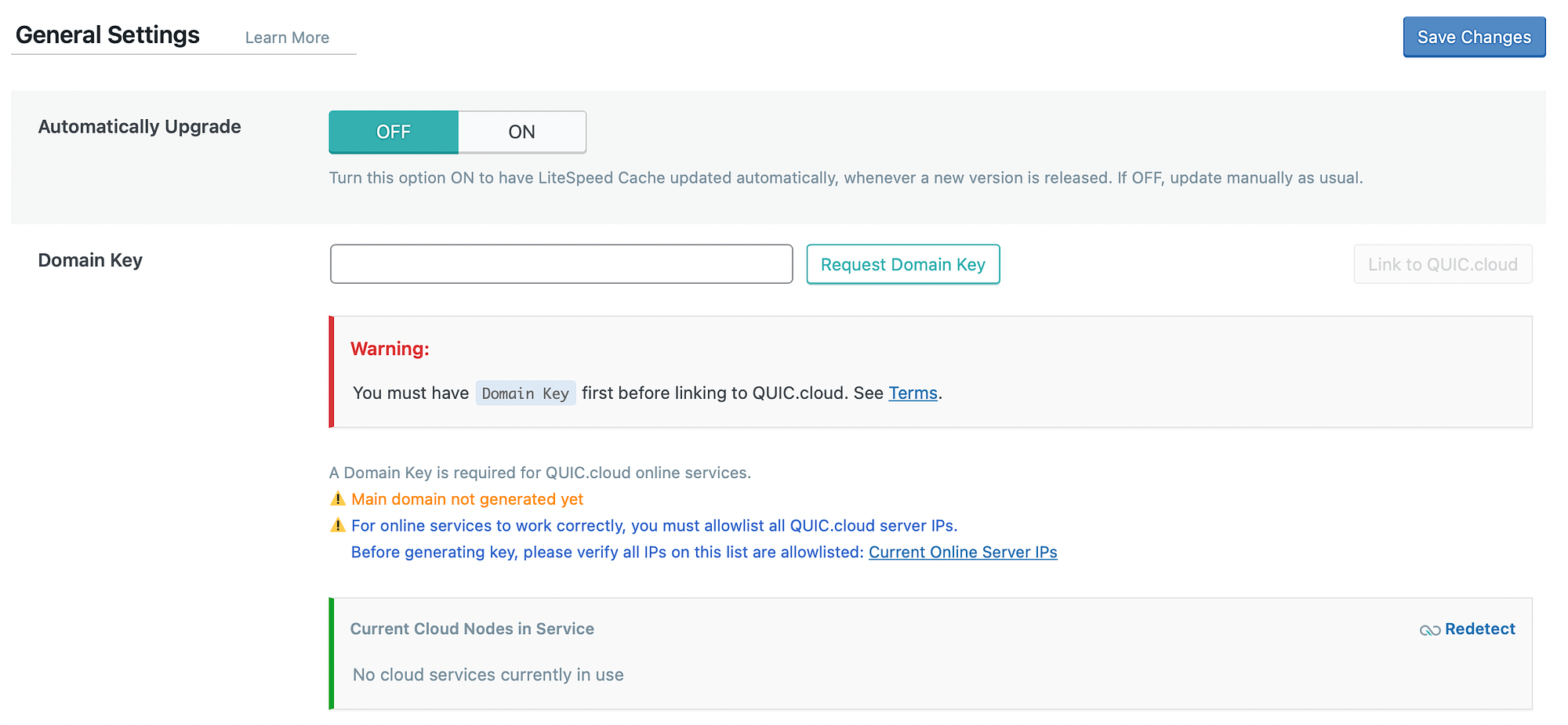Image resolution: width=1568 pixels, height=725 pixels.
Task: Click Current Cloud Nodes in Service heading
Action: click(472, 629)
